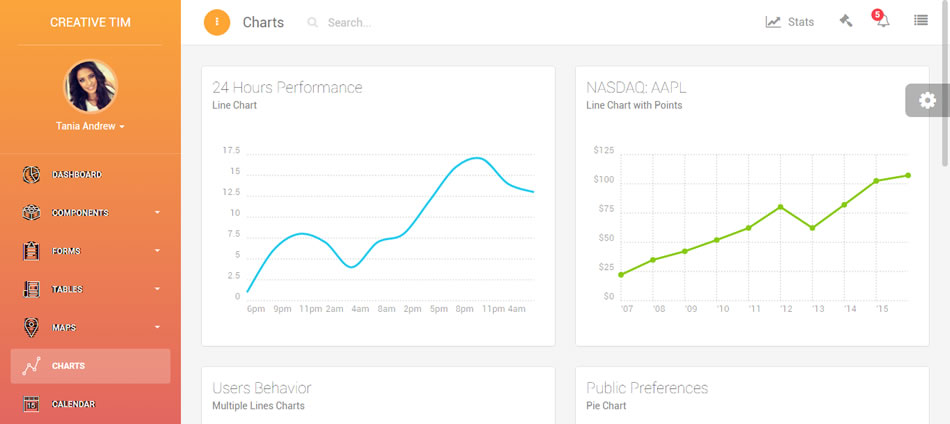Click the Creative Tim brand link

coord(90,22)
